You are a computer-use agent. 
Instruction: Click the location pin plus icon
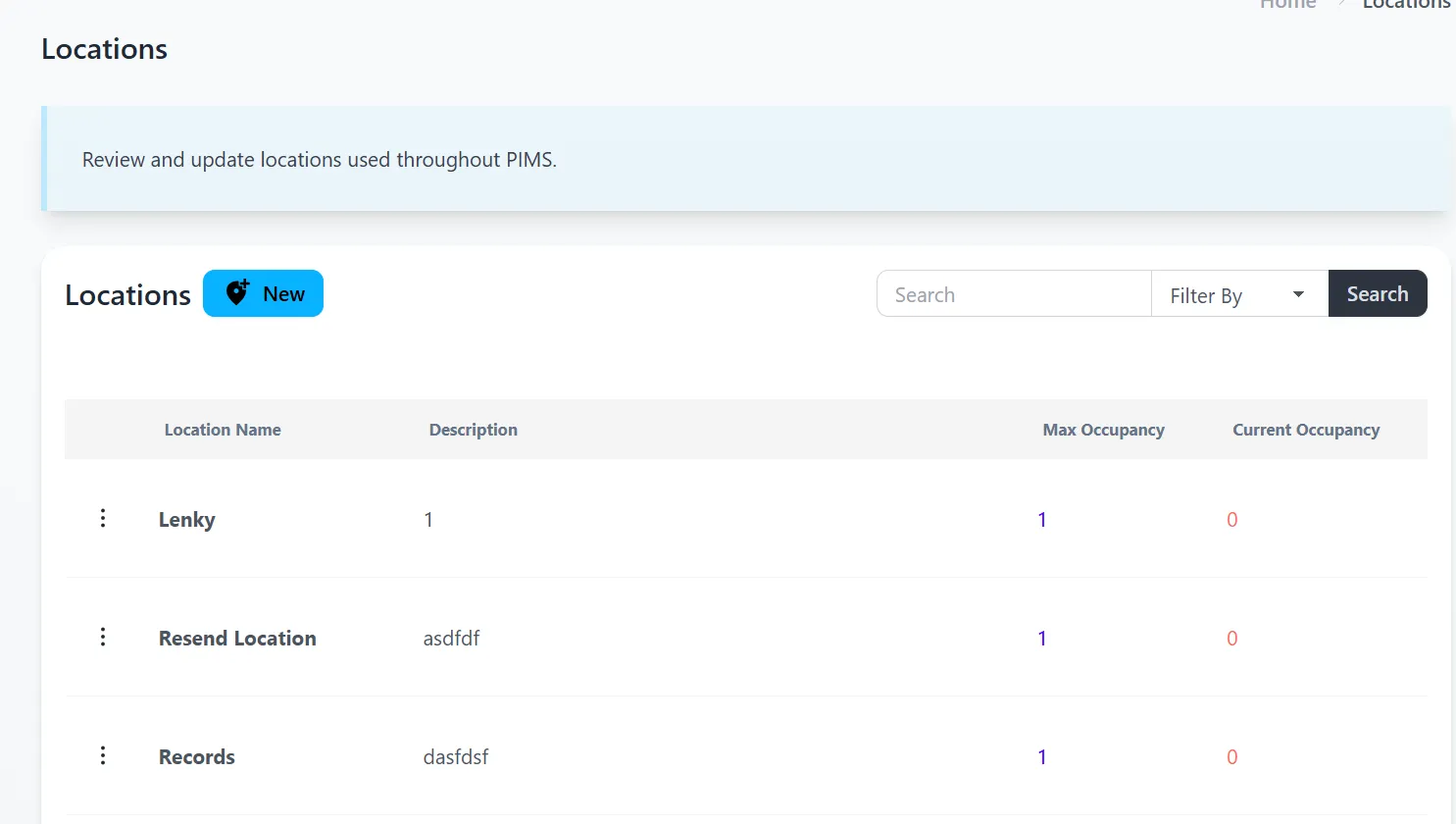(237, 292)
